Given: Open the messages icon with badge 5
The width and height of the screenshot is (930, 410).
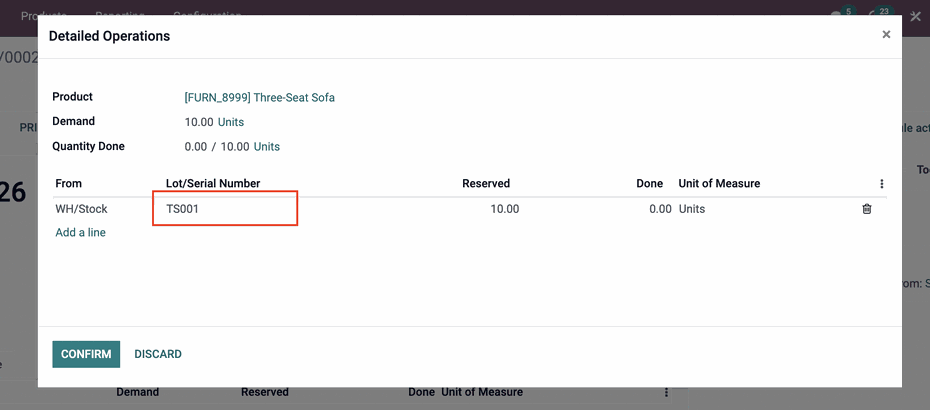Looking at the screenshot, I should pyautogui.click(x=842, y=14).
